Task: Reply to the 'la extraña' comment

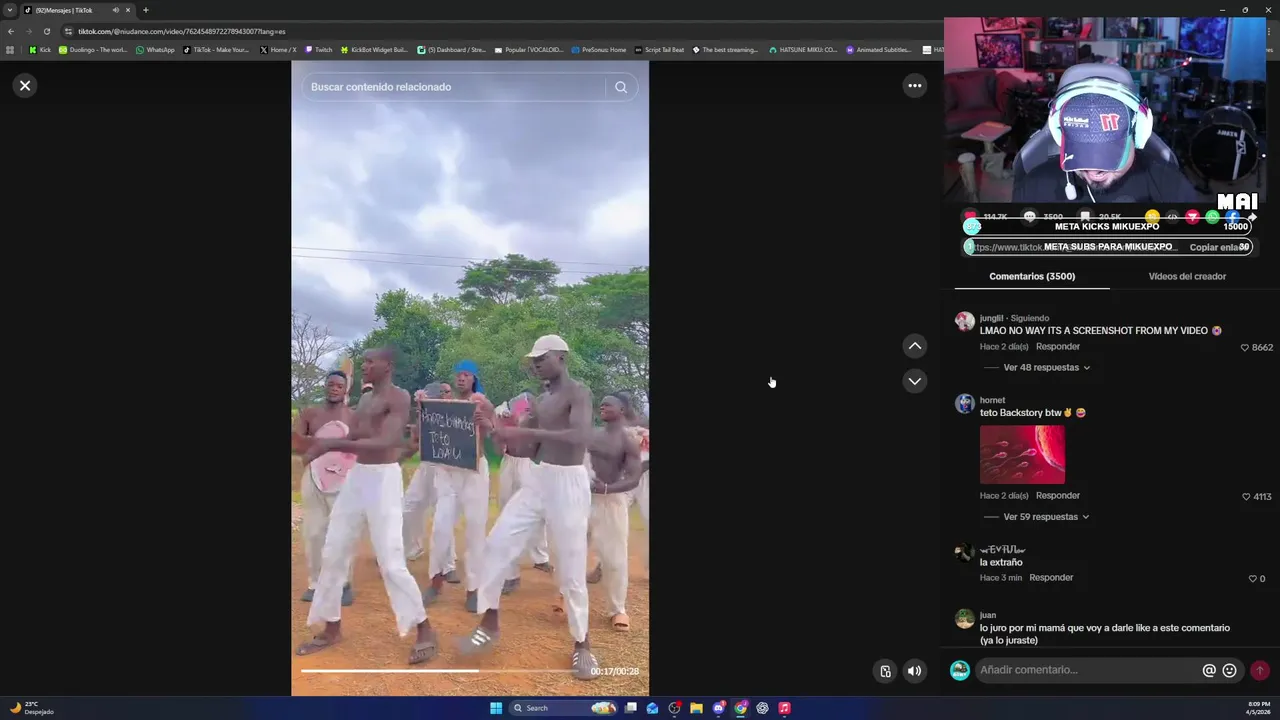Action: 1051,578
